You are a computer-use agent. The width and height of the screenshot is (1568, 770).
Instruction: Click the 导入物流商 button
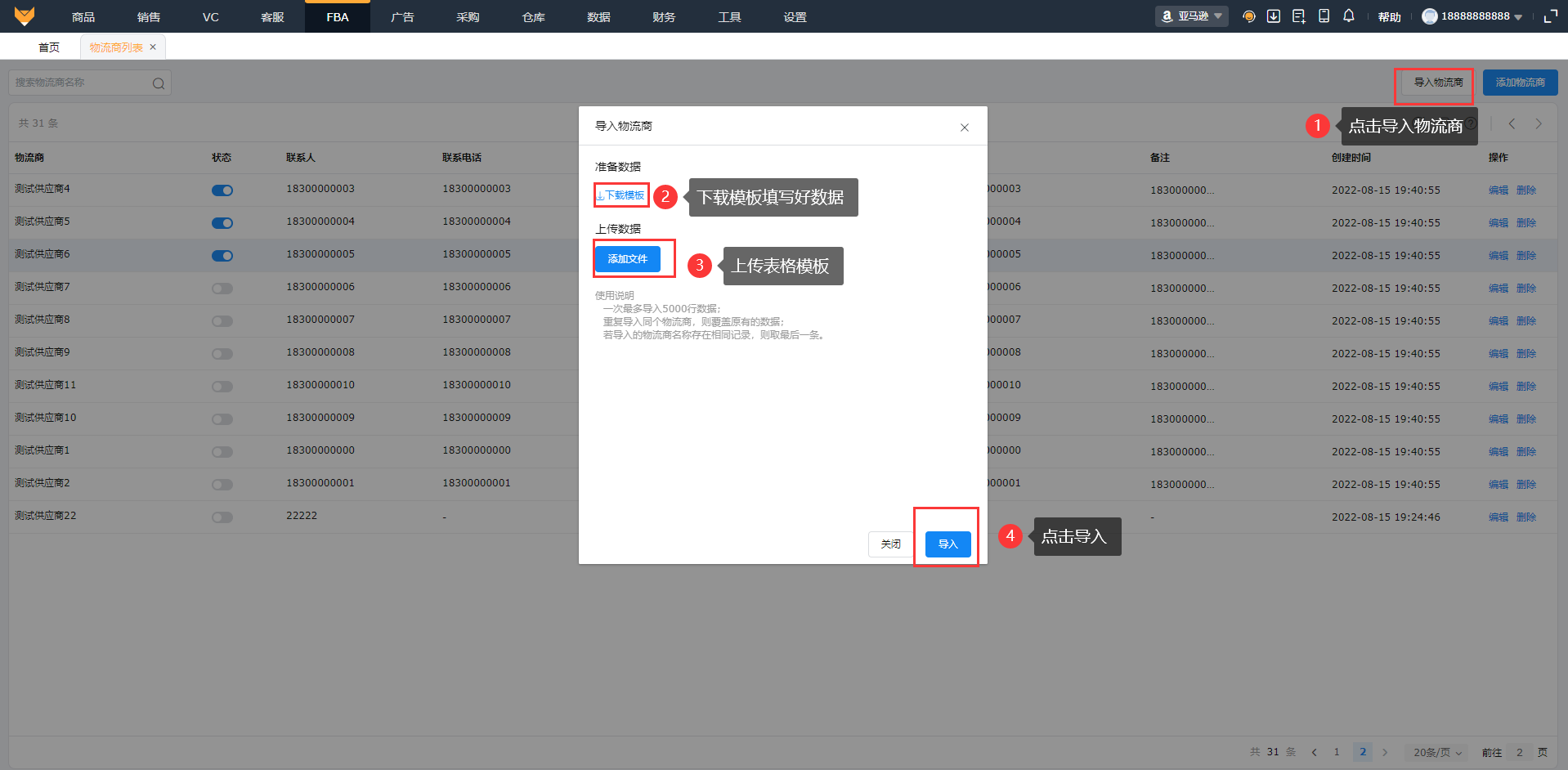coord(1438,83)
